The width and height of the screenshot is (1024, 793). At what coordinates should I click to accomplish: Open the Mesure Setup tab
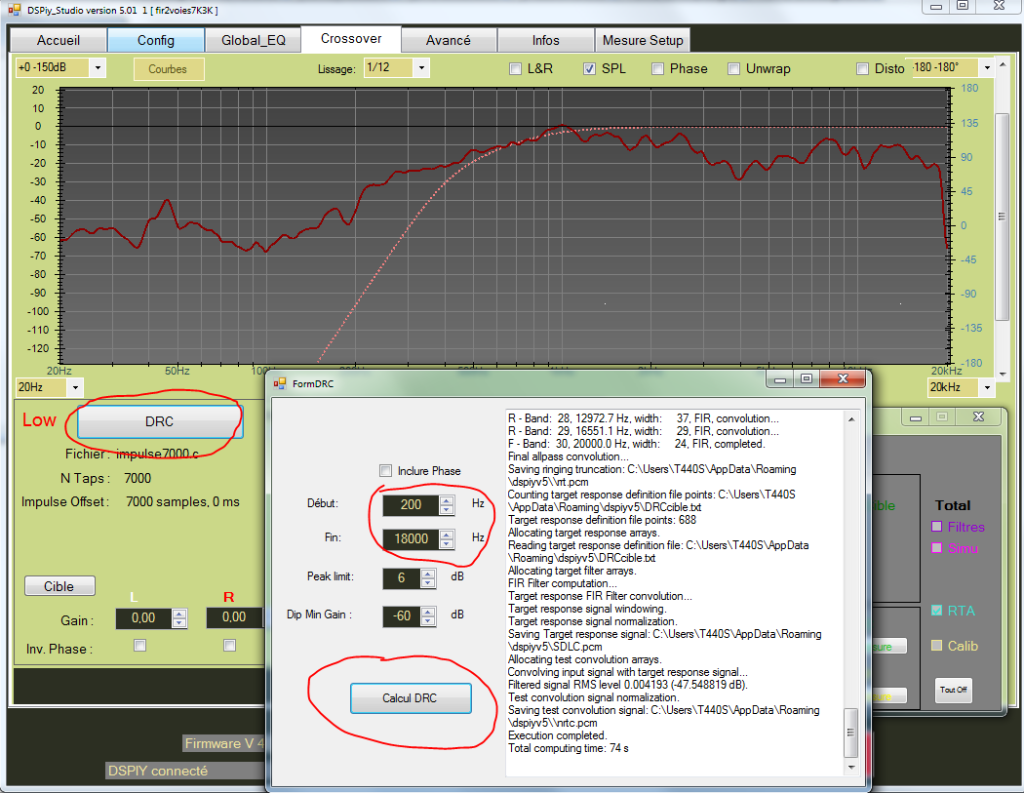pos(641,41)
